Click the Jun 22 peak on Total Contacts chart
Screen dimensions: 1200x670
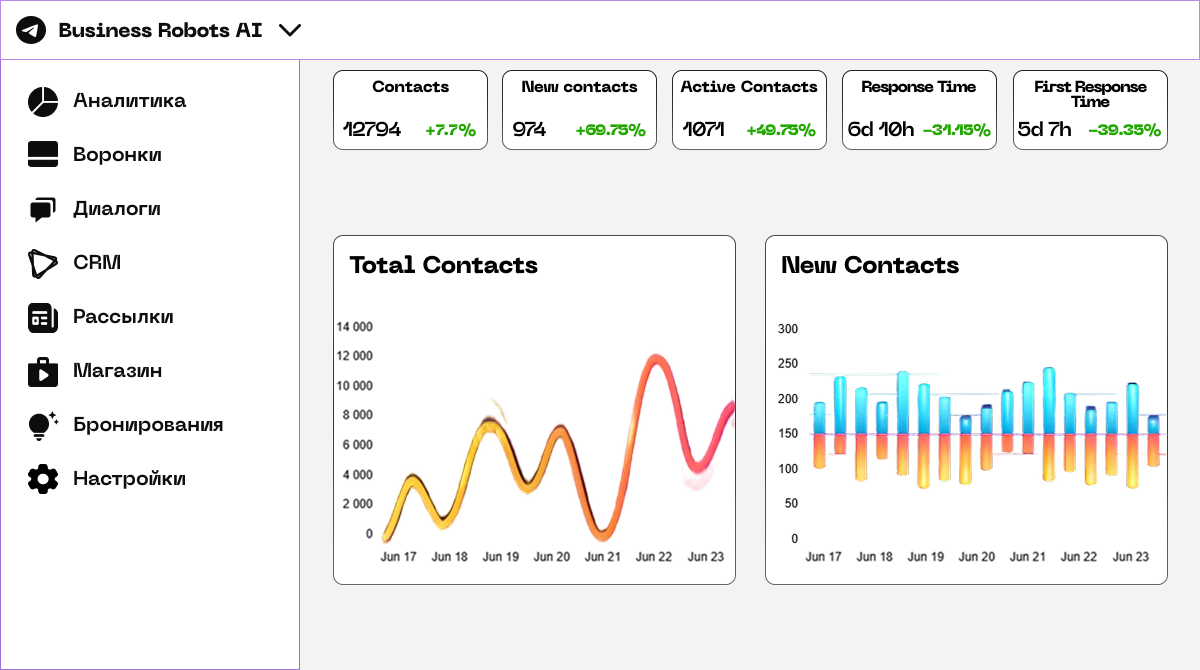tap(655, 360)
